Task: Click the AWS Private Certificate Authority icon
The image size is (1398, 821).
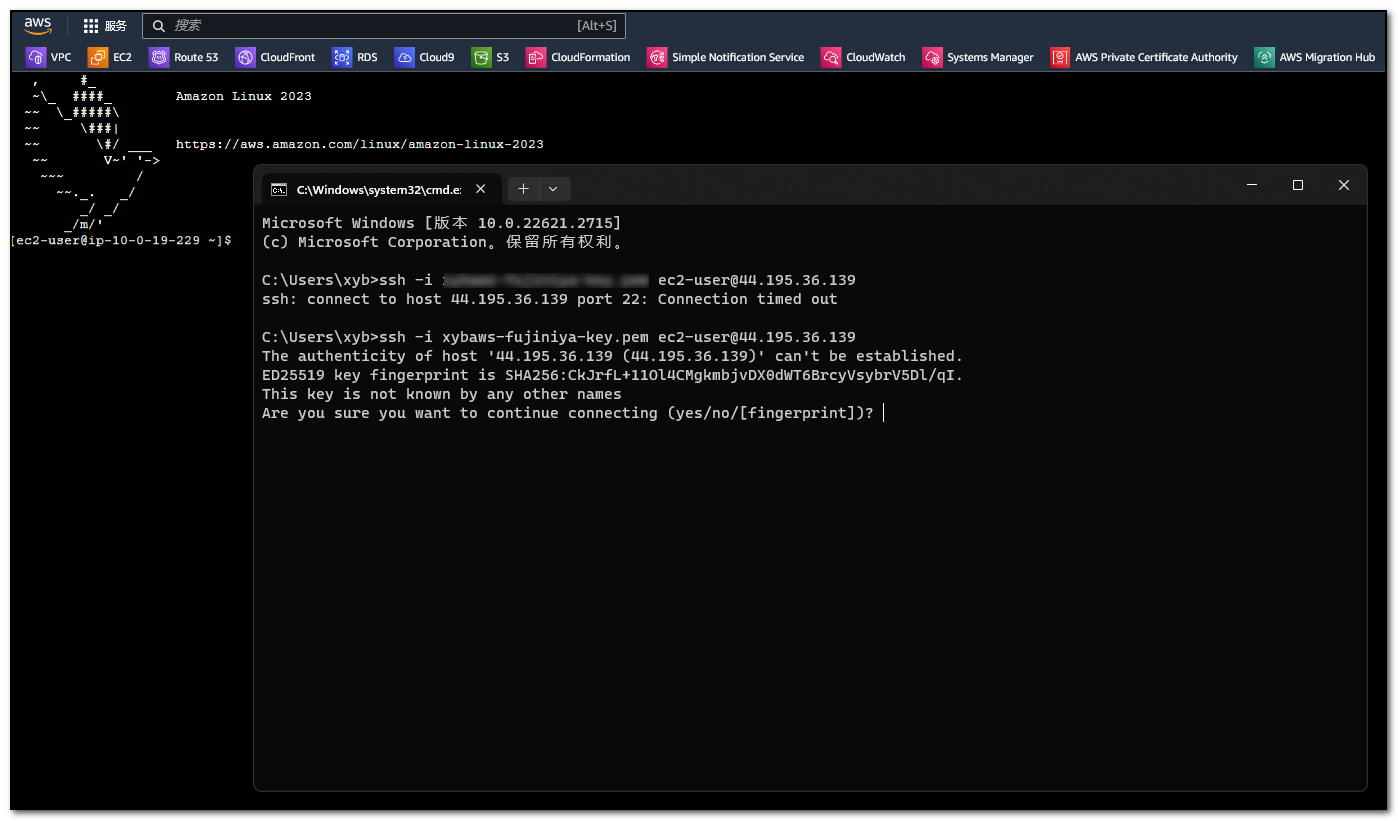Action: 1060,58
